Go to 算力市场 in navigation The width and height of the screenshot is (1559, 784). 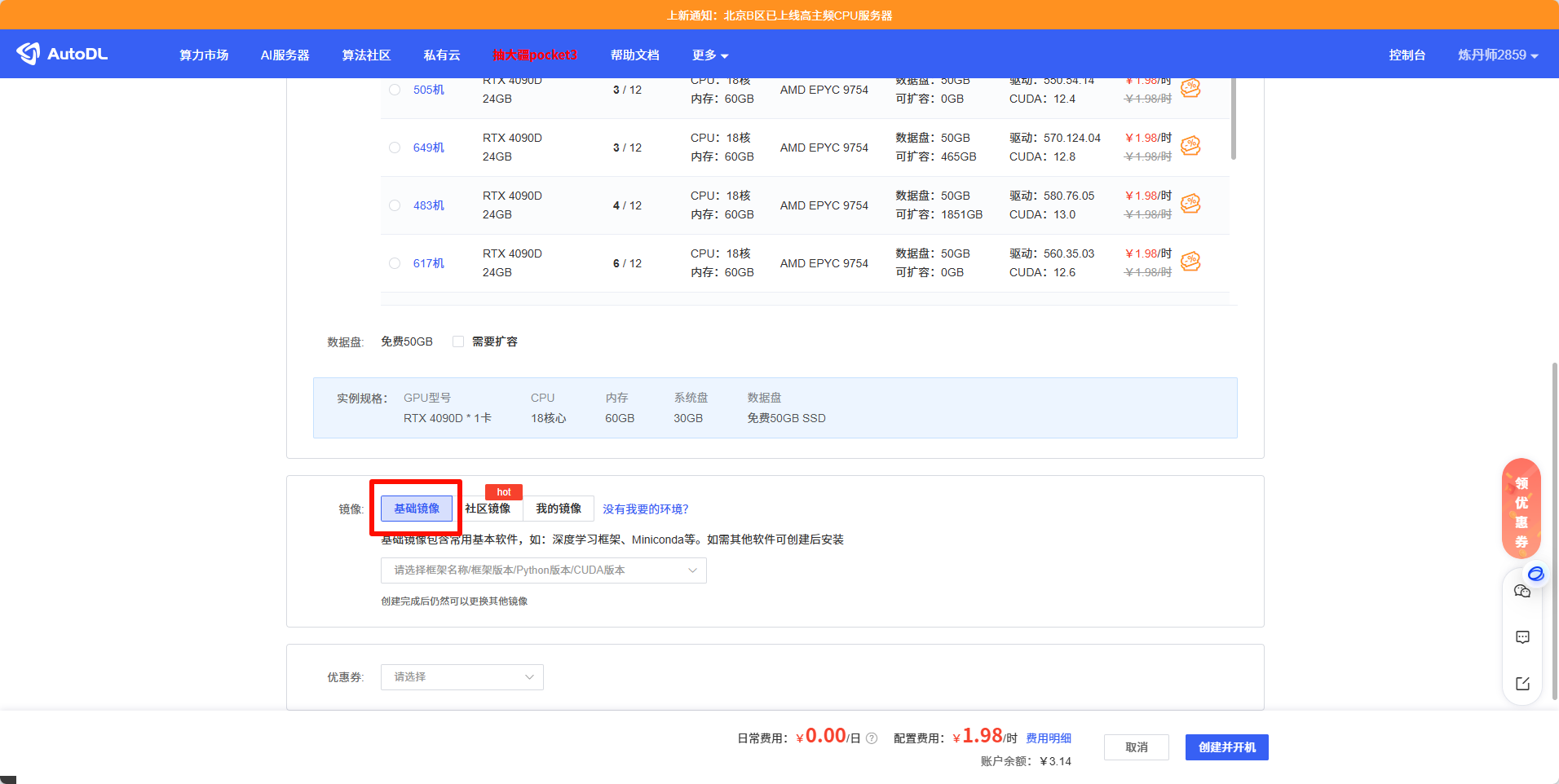tap(204, 55)
